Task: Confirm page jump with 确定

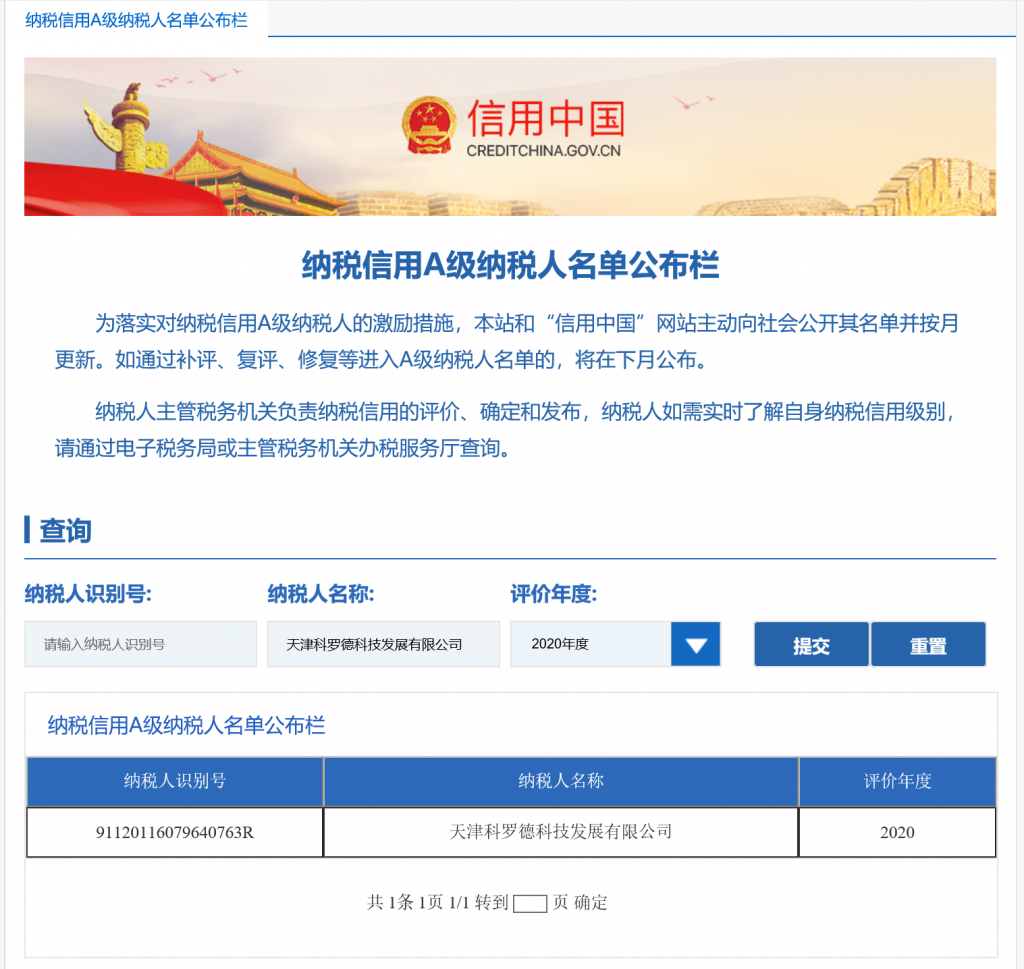Action: pos(590,902)
